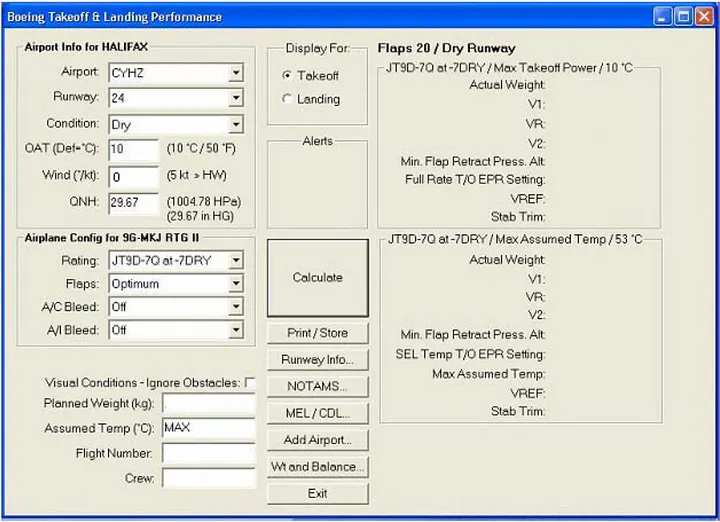
Task: Open the A/I Bleed dropdown
Action: coord(176,330)
